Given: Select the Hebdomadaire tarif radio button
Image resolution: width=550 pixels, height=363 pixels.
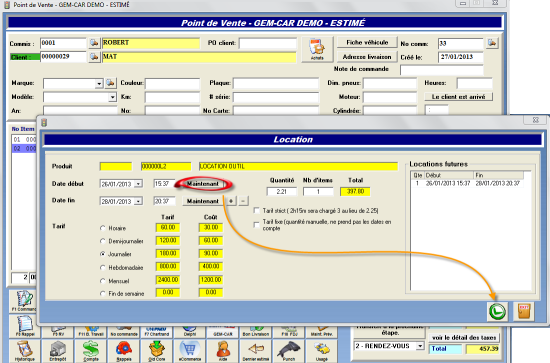Looking at the screenshot, I should tap(103, 267).
